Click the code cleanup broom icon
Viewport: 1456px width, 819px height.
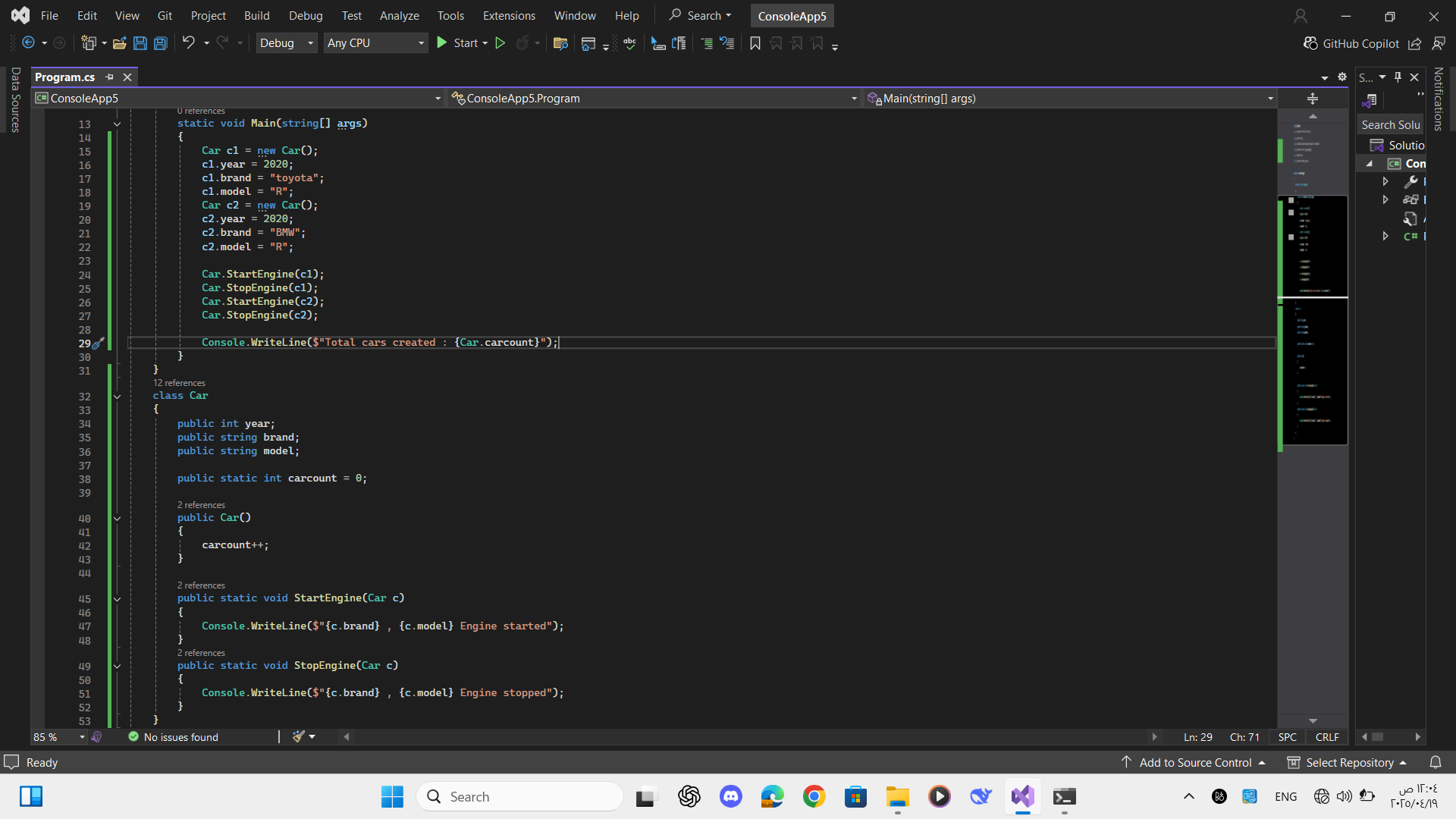298,736
